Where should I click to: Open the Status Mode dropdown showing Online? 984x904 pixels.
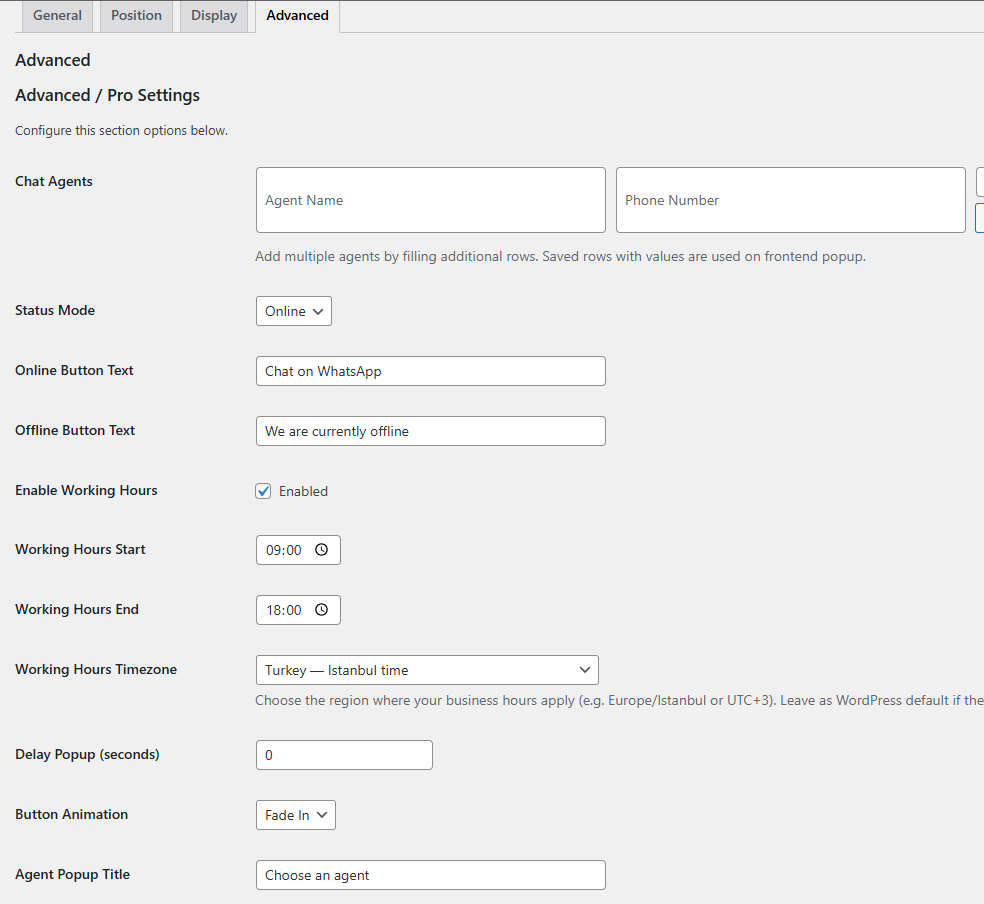pyautogui.click(x=294, y=311)
